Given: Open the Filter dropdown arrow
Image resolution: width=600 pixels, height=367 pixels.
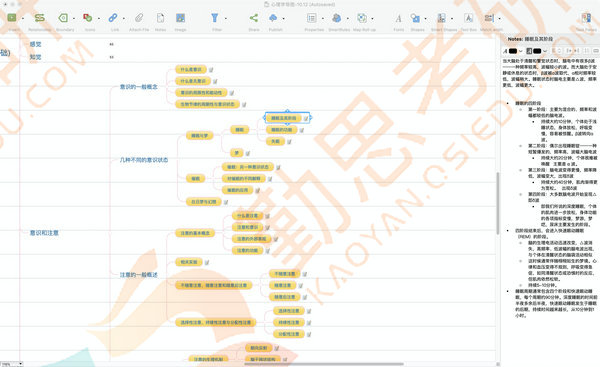Looking at the screenshot, I should click(226, 18).
